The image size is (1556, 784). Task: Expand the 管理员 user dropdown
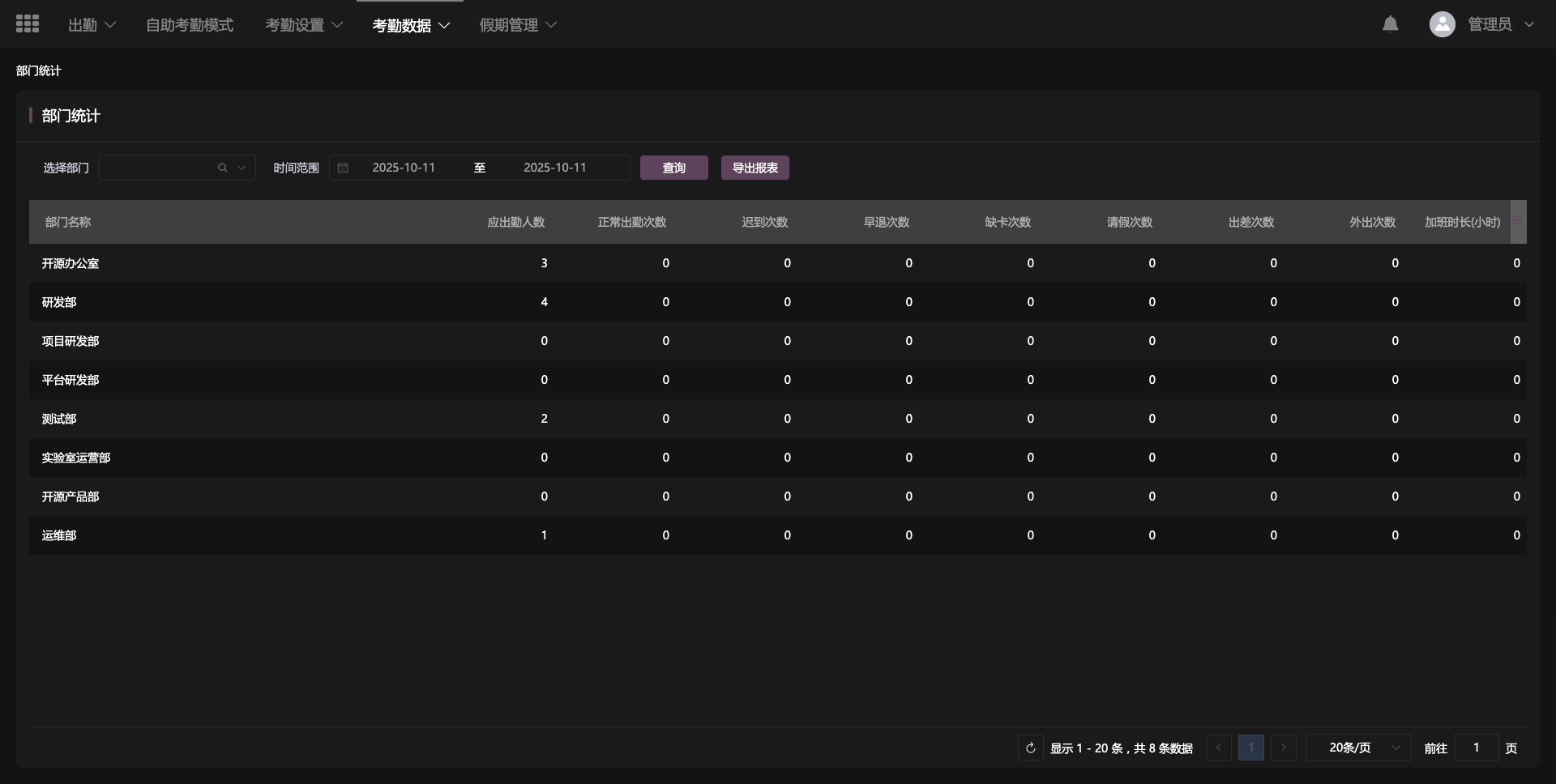tap(1500, 24)
